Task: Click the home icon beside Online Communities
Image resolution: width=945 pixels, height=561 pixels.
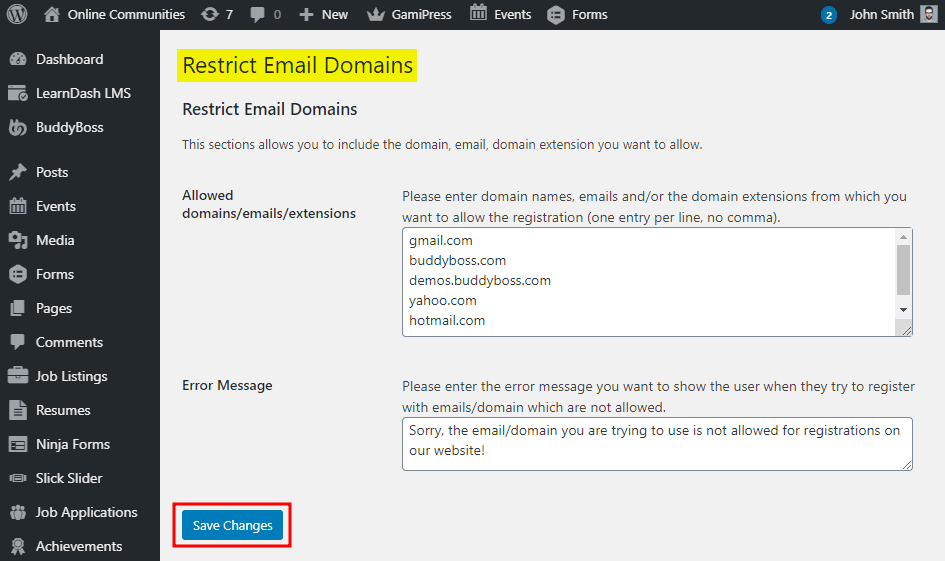Action: tap(52, 14)
